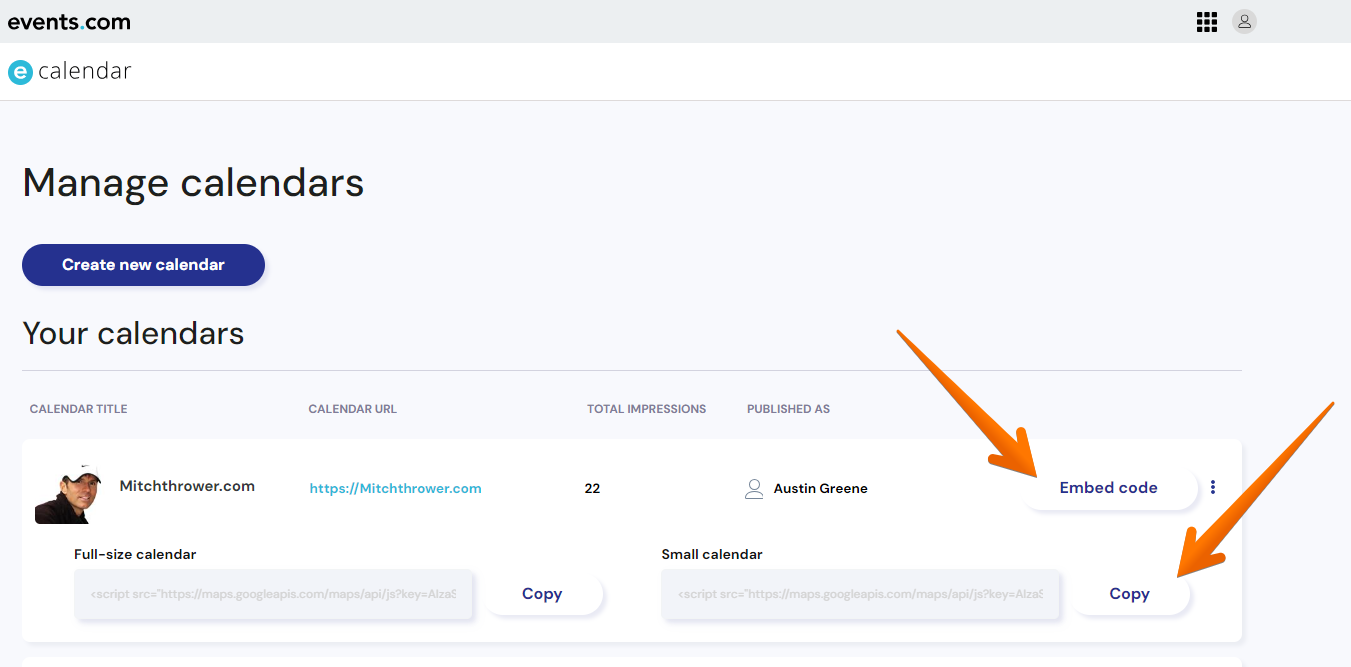Click the Austin Greene publisher name
Screen dimensions: 1351x667
click(820, 489)
